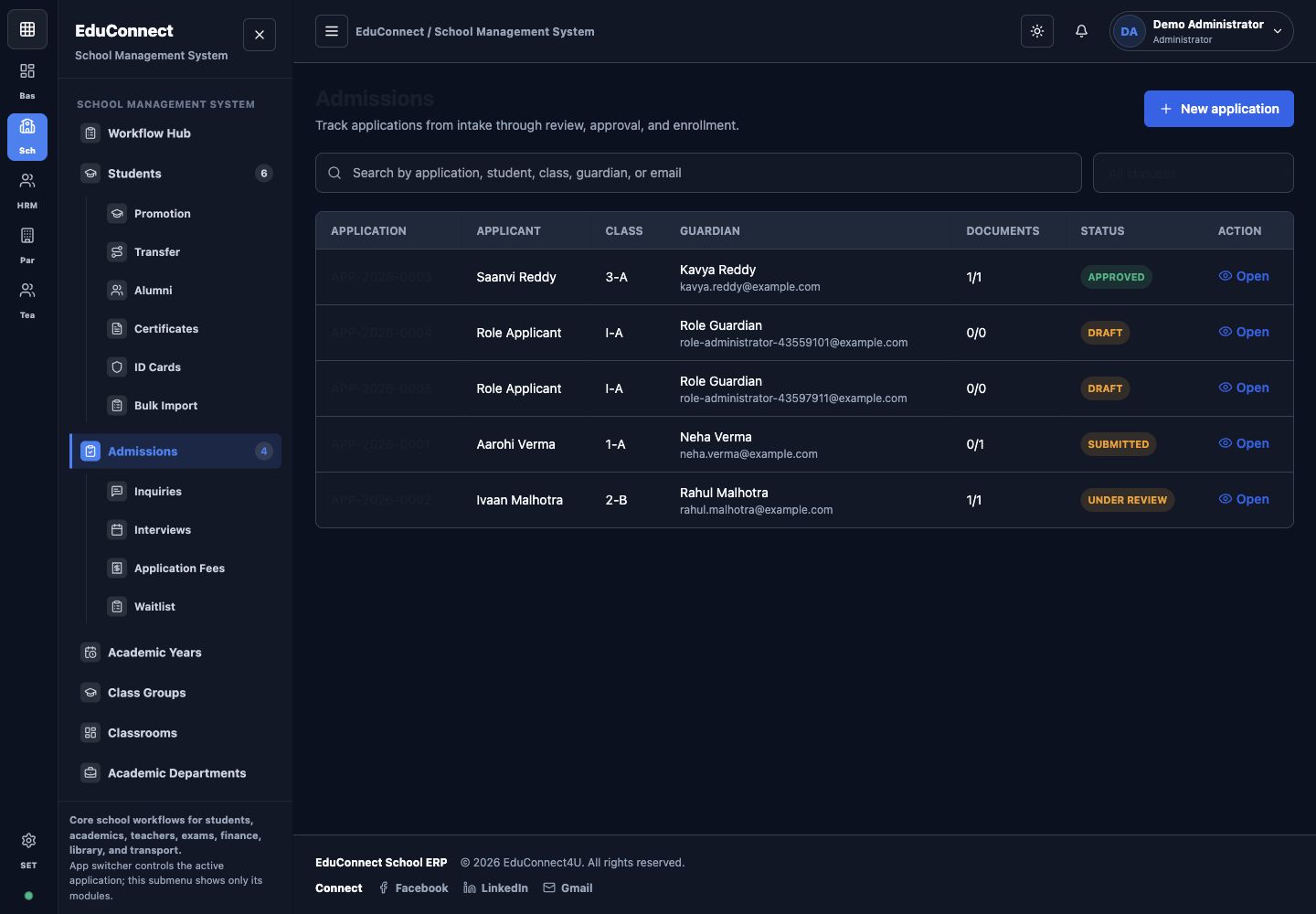The image size is (1316, 914).
Task: Open the HRM app from the rail
Action: [27, 190]
